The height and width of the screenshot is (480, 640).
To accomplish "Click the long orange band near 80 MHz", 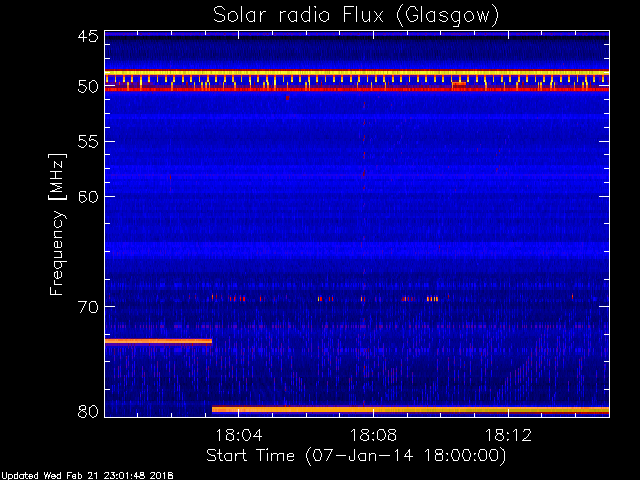I will pos(411,409).
